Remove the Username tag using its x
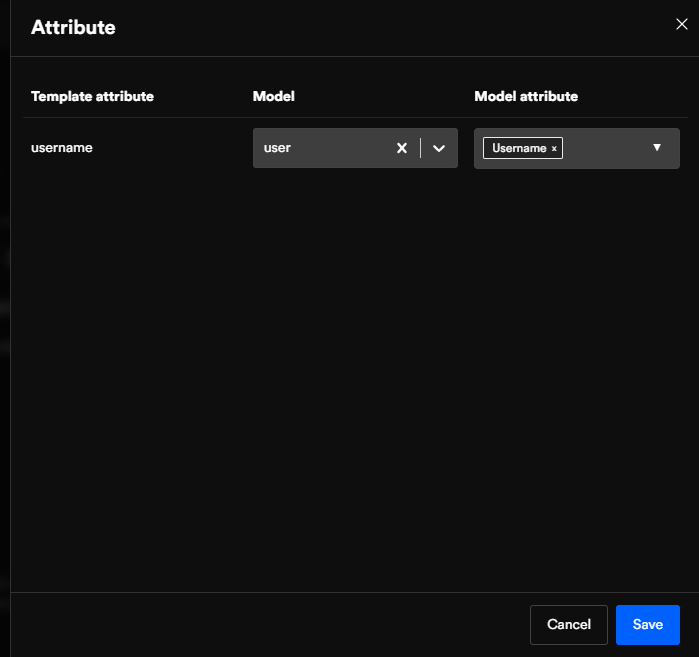 click(554, 149)
